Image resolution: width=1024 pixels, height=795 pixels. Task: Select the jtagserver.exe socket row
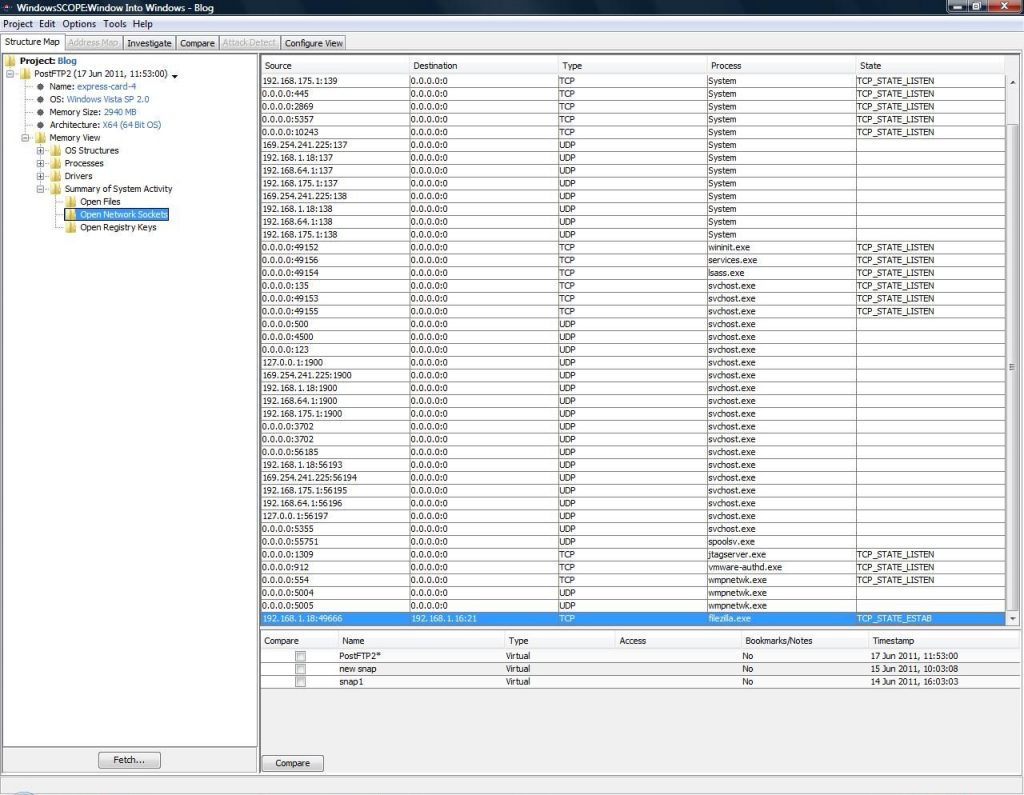pos(633,555)
